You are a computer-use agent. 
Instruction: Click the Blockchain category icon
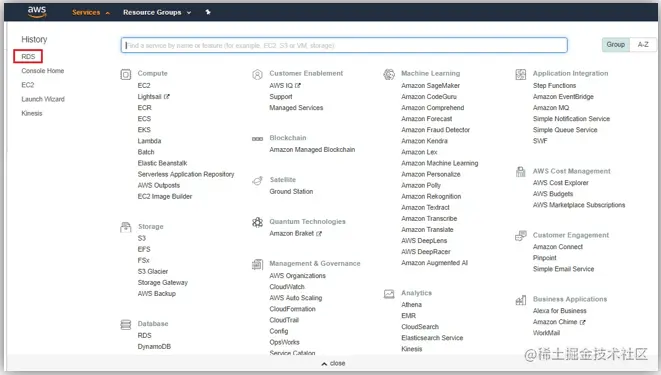point(257,139)
